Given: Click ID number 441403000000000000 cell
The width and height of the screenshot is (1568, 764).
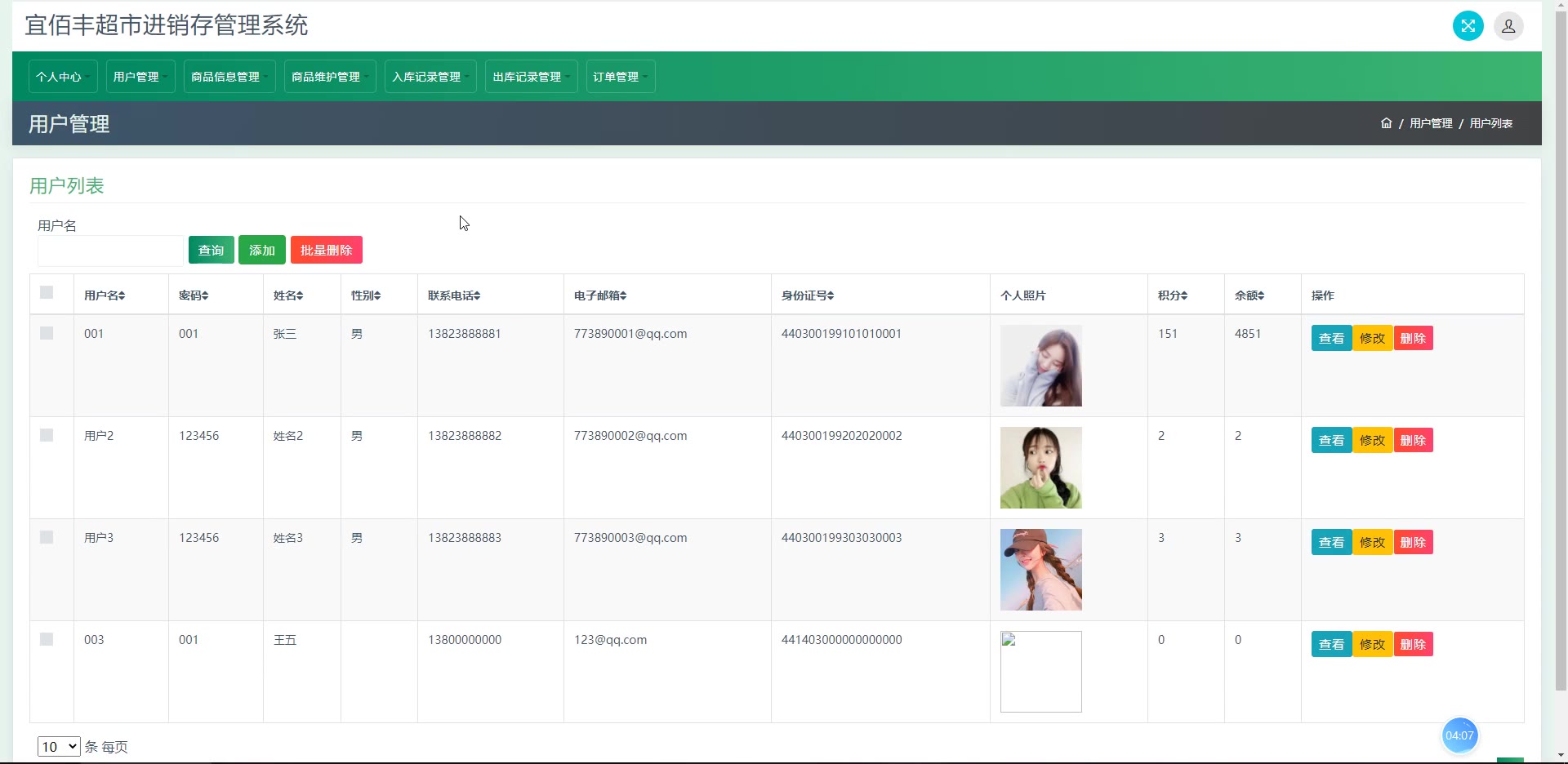Looking at the screenshot, I should [x=842, y=640].
